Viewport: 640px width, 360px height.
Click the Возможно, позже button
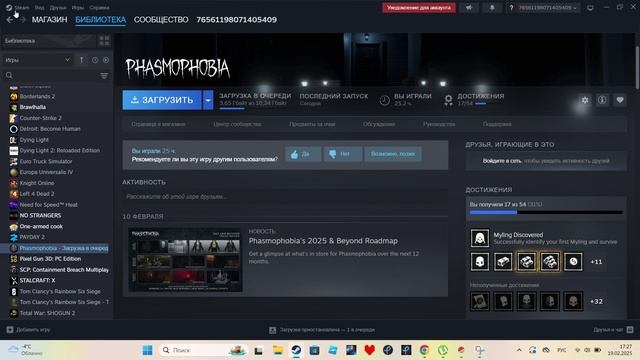pyautogui.click(x=393, y=154)
